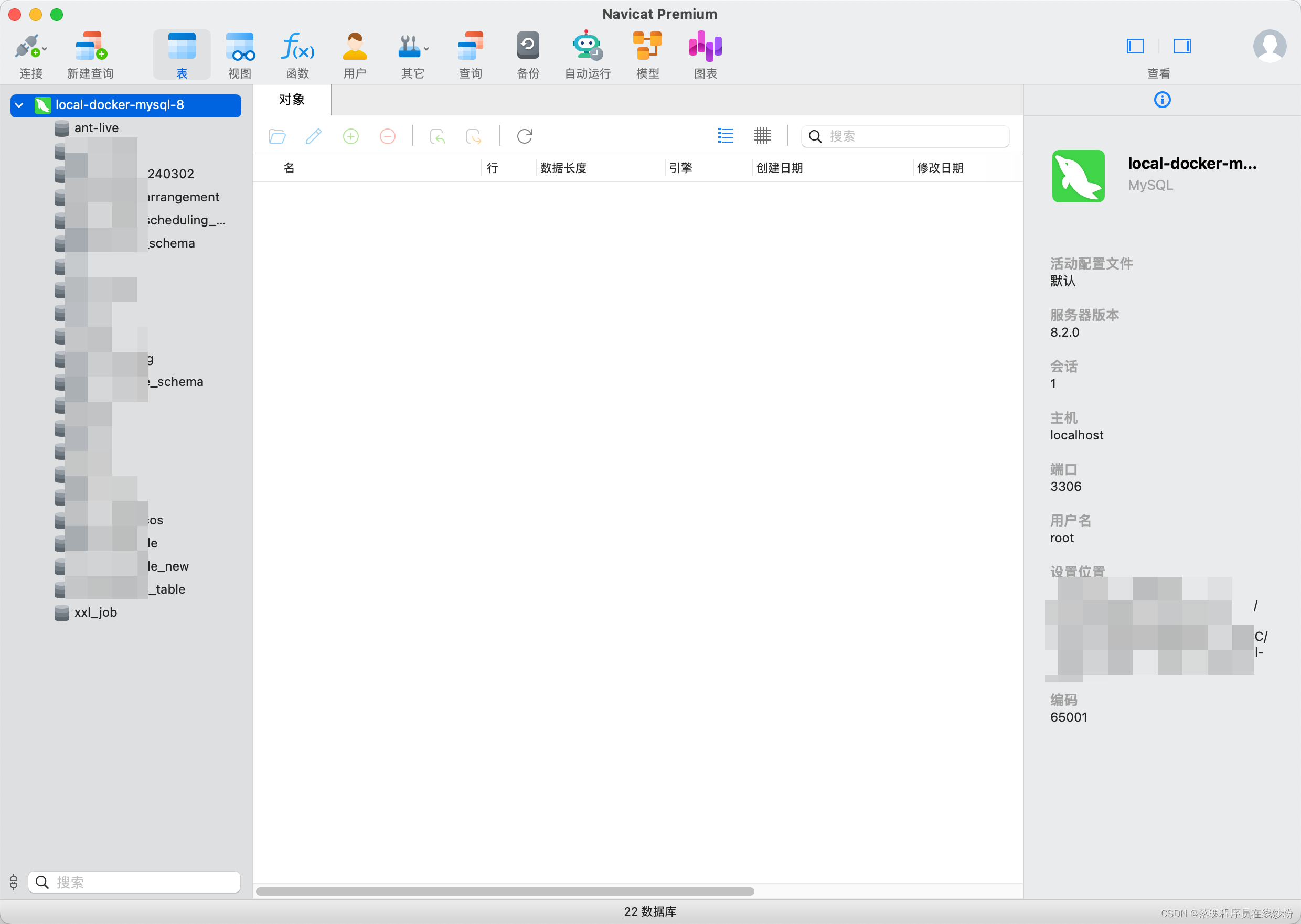1301x924 pixels.
Task: Click the open table folder icon
Action: pyautogui.click(x=277, y=136)
